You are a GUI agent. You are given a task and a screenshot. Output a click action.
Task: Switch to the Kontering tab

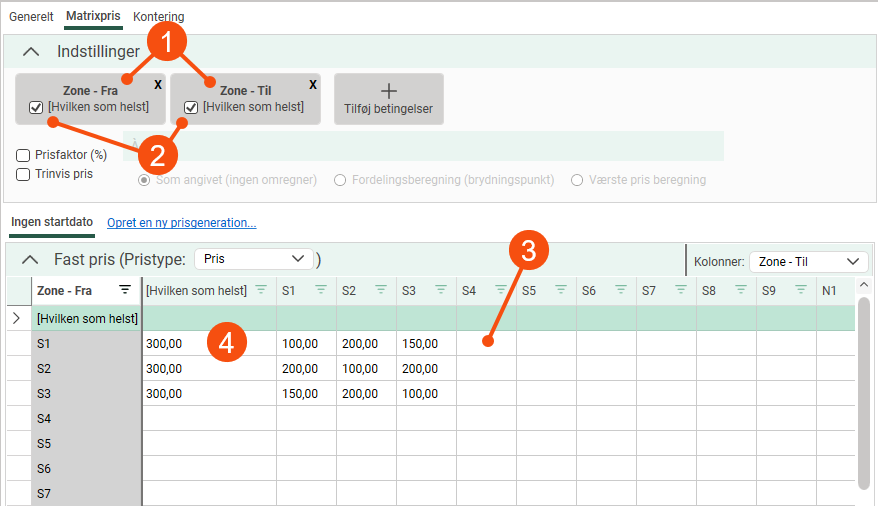tap(158, 17)
